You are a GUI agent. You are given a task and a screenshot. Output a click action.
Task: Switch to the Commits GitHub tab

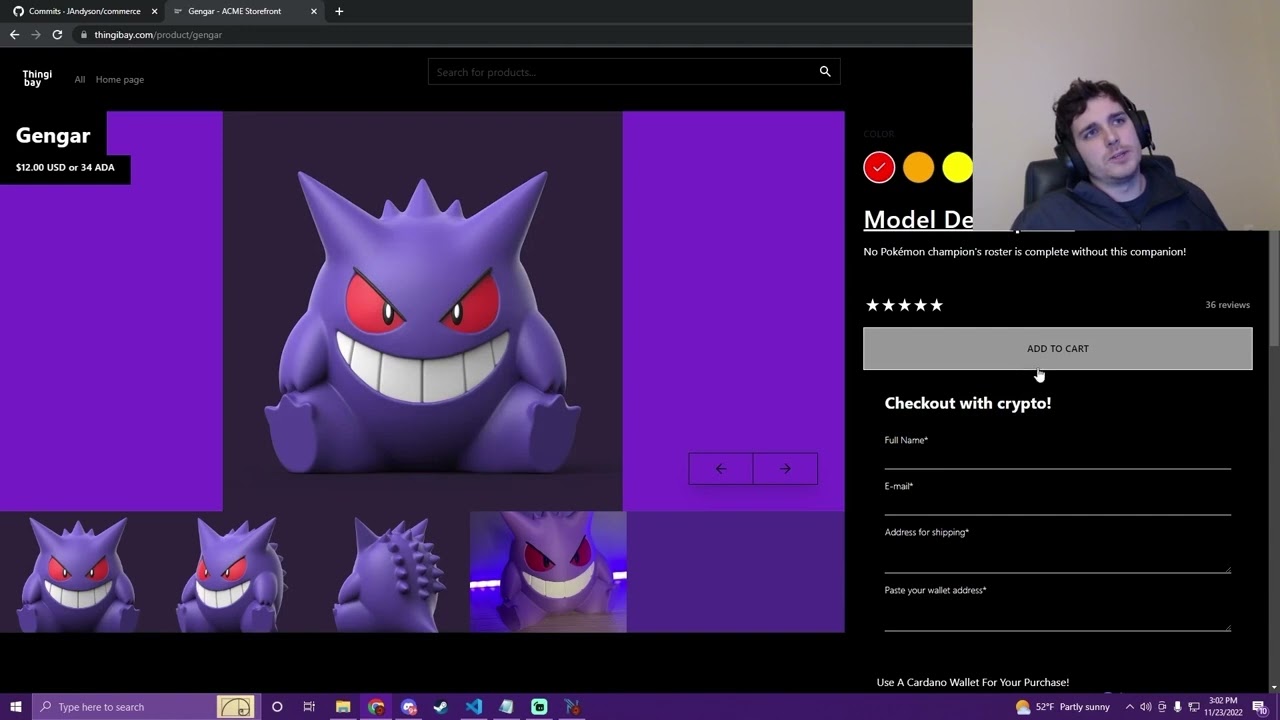tap(84, 11)
